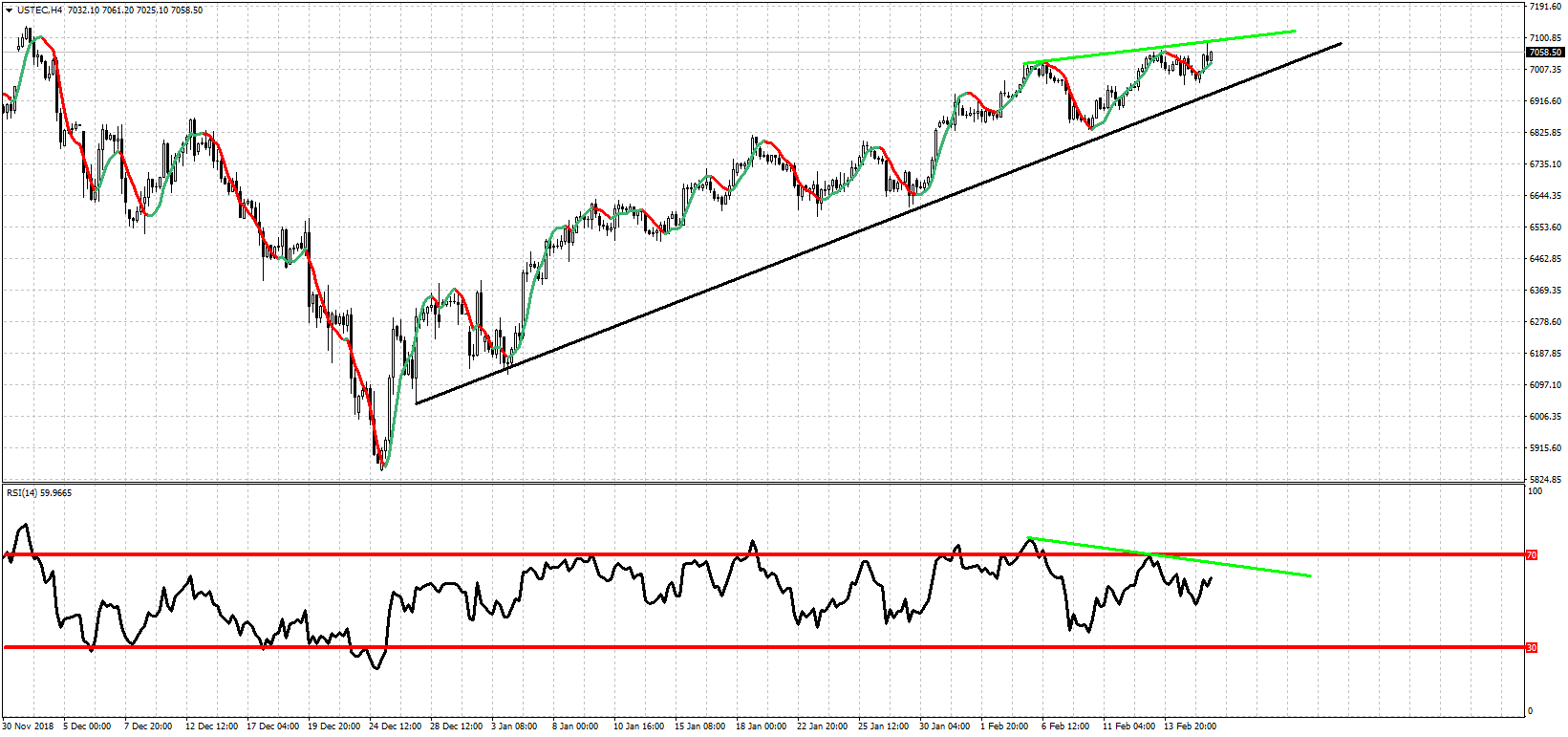
Task: Click the USTEC,H4 chart title text
Action: tap(39, 10)
